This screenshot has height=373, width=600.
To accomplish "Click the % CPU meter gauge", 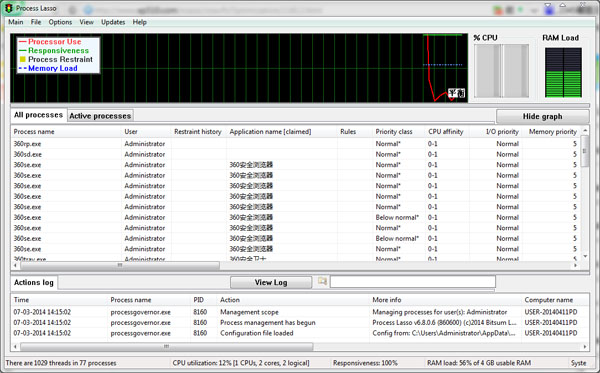I will coord(501,71).
